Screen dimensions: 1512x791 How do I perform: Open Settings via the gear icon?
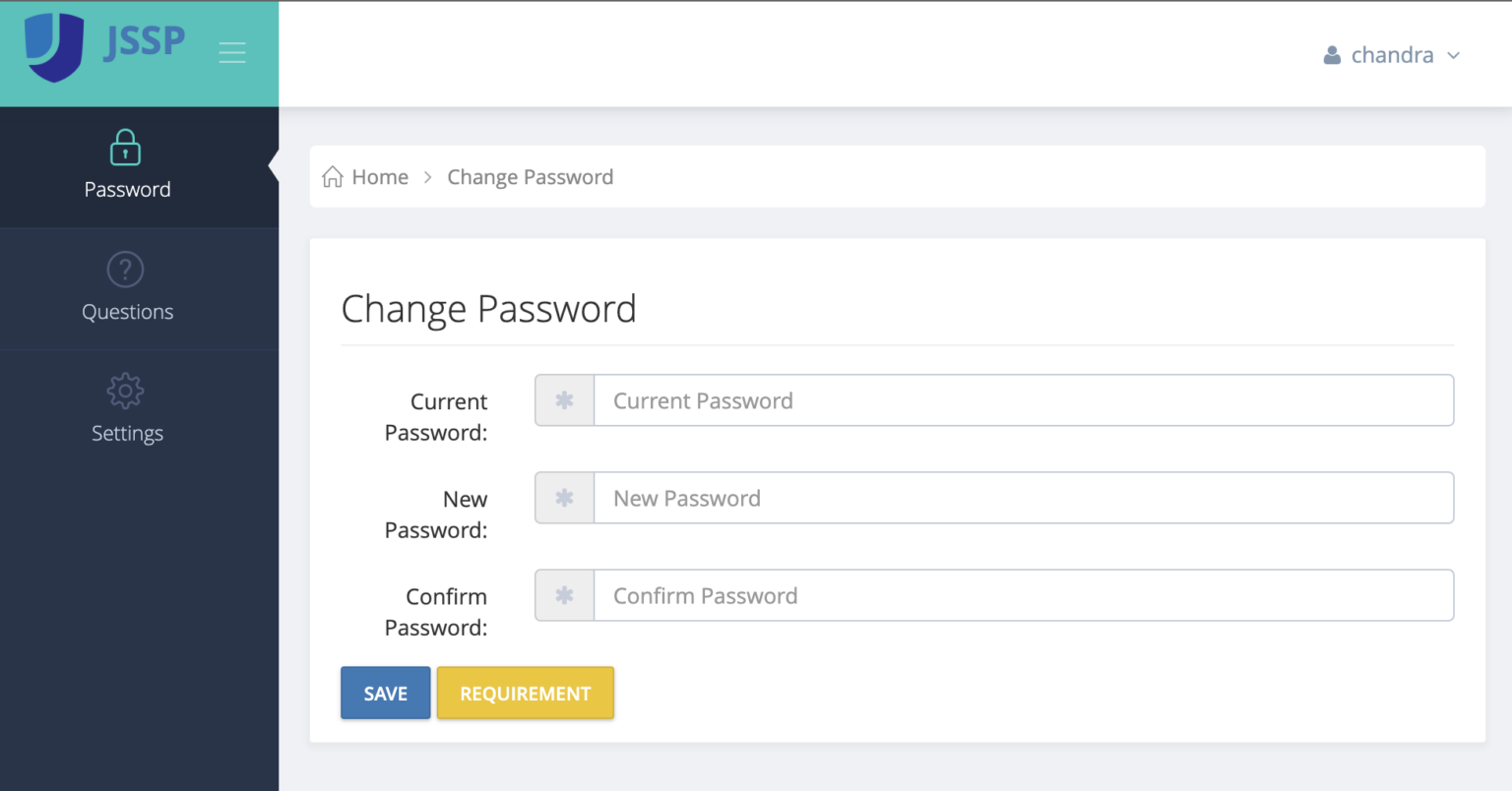(x=125, y=391)
